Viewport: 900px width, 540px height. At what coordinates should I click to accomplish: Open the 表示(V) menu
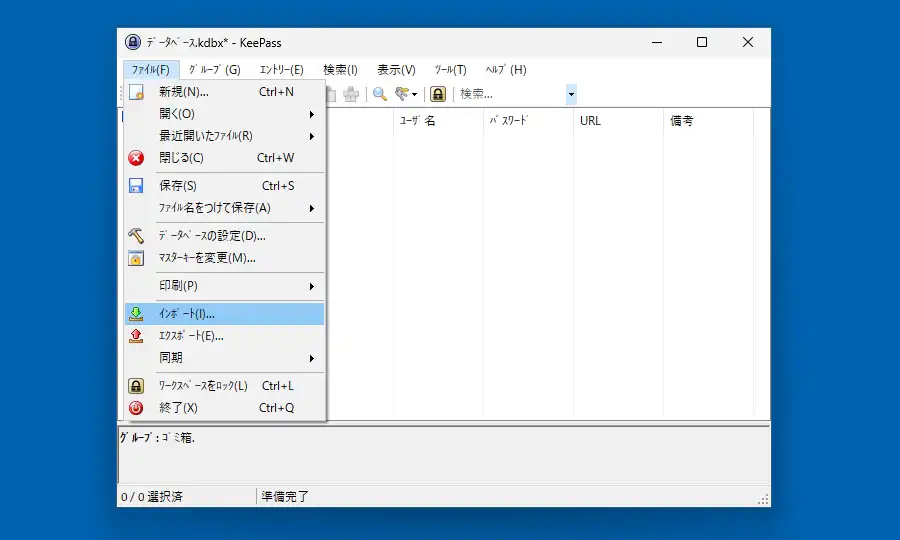(396, 70)
